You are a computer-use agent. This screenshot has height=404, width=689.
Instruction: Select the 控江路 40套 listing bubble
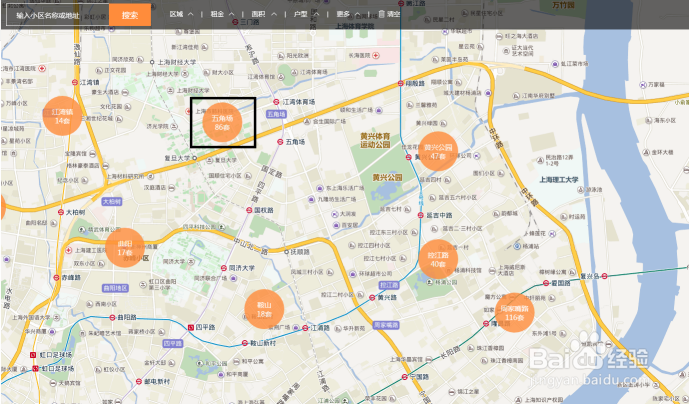[438, 259]
